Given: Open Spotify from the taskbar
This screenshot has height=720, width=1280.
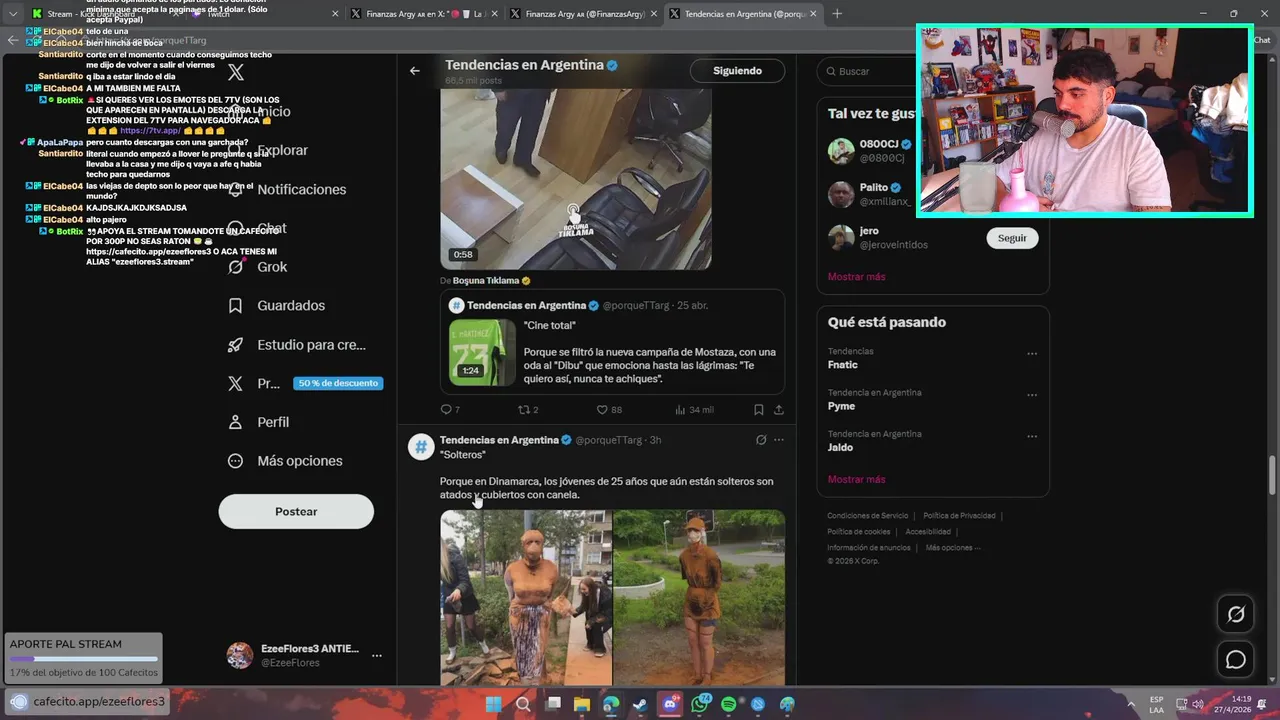Looking at the screenshot, I should coord(728,705).
